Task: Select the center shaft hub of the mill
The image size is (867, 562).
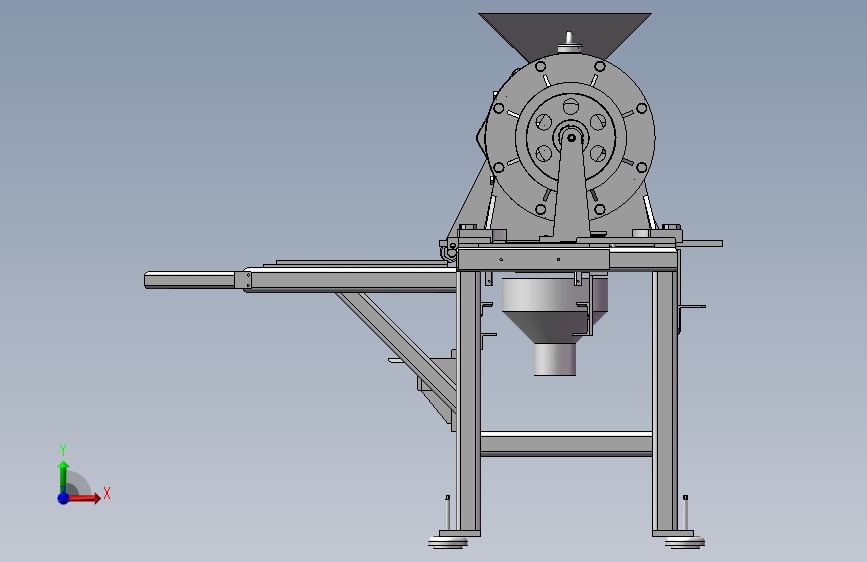Action: click(x=571, y=137)
